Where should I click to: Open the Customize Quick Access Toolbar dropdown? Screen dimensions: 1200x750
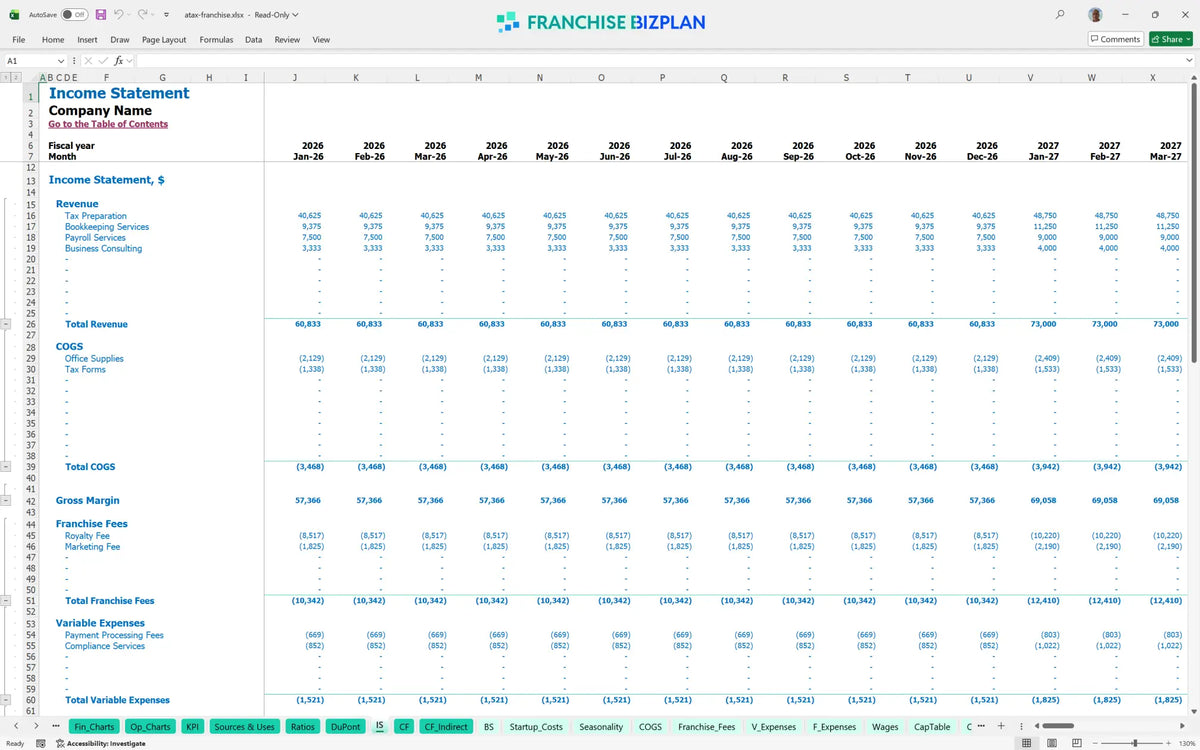pos(166,15)
